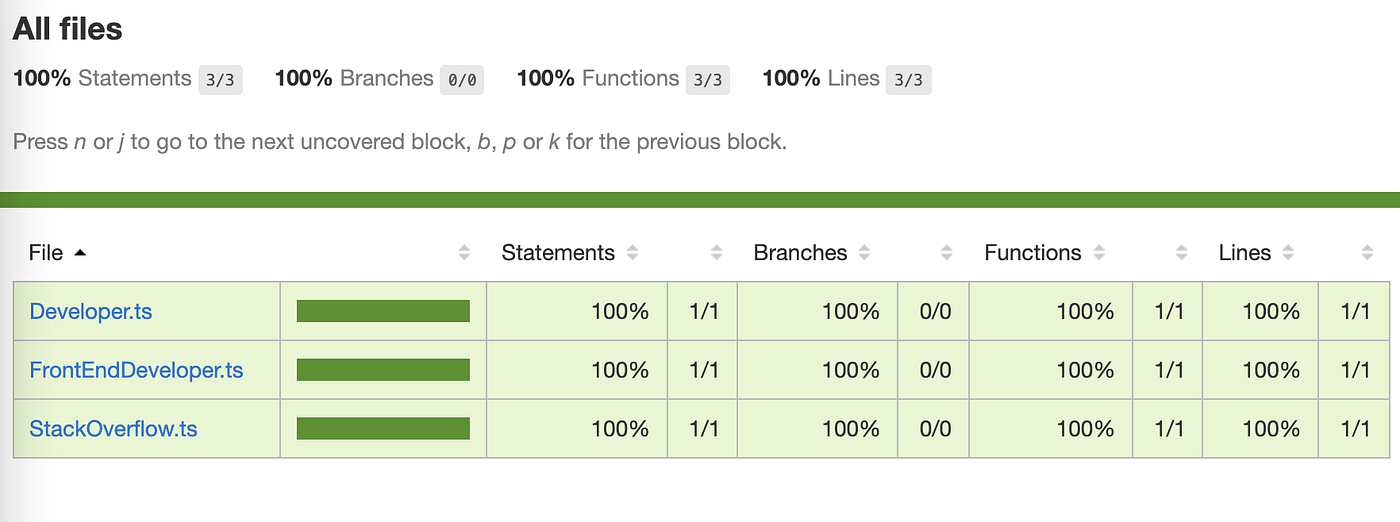Click sort arrows in lines count column header
The image size is (1400, 522).
[x=1367, y=253]
